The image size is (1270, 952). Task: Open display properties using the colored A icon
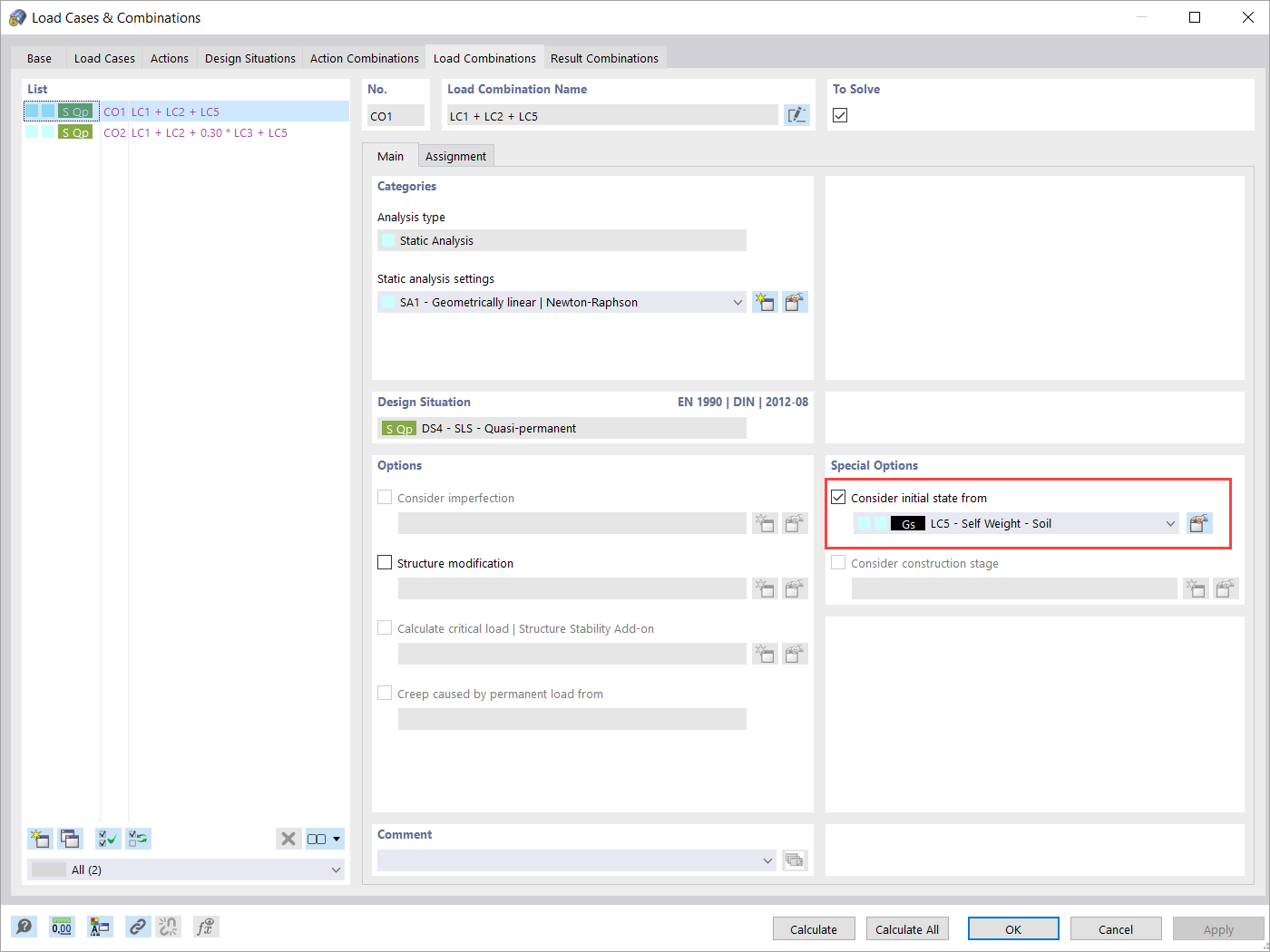point(100,927)
